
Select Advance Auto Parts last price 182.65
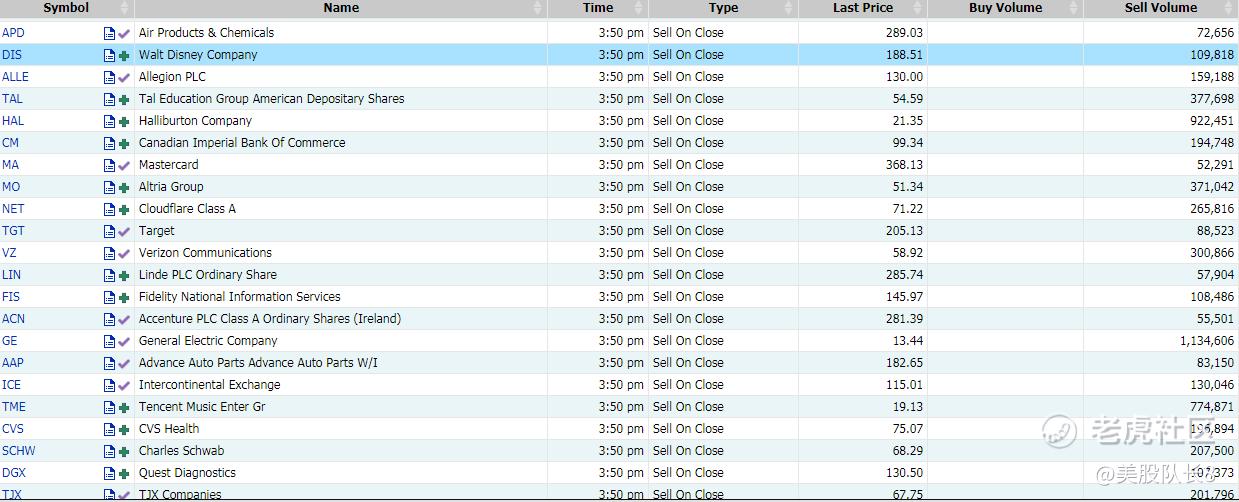coord(904,363)
